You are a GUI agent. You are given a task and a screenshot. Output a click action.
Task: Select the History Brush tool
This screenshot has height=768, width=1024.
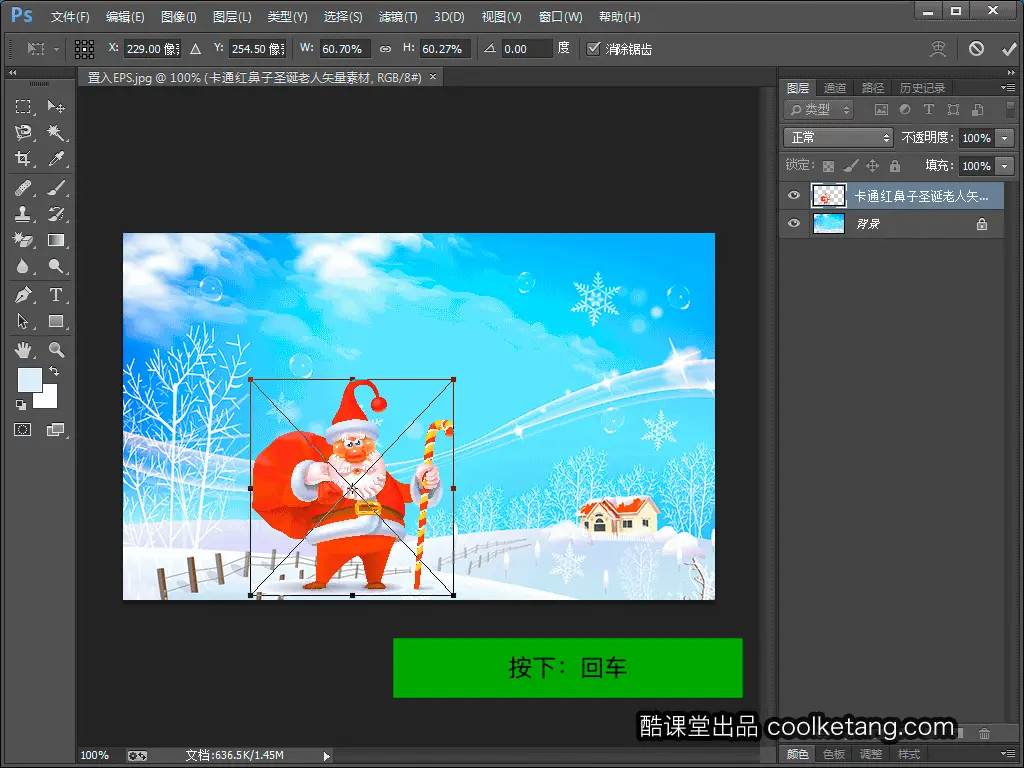56,214
